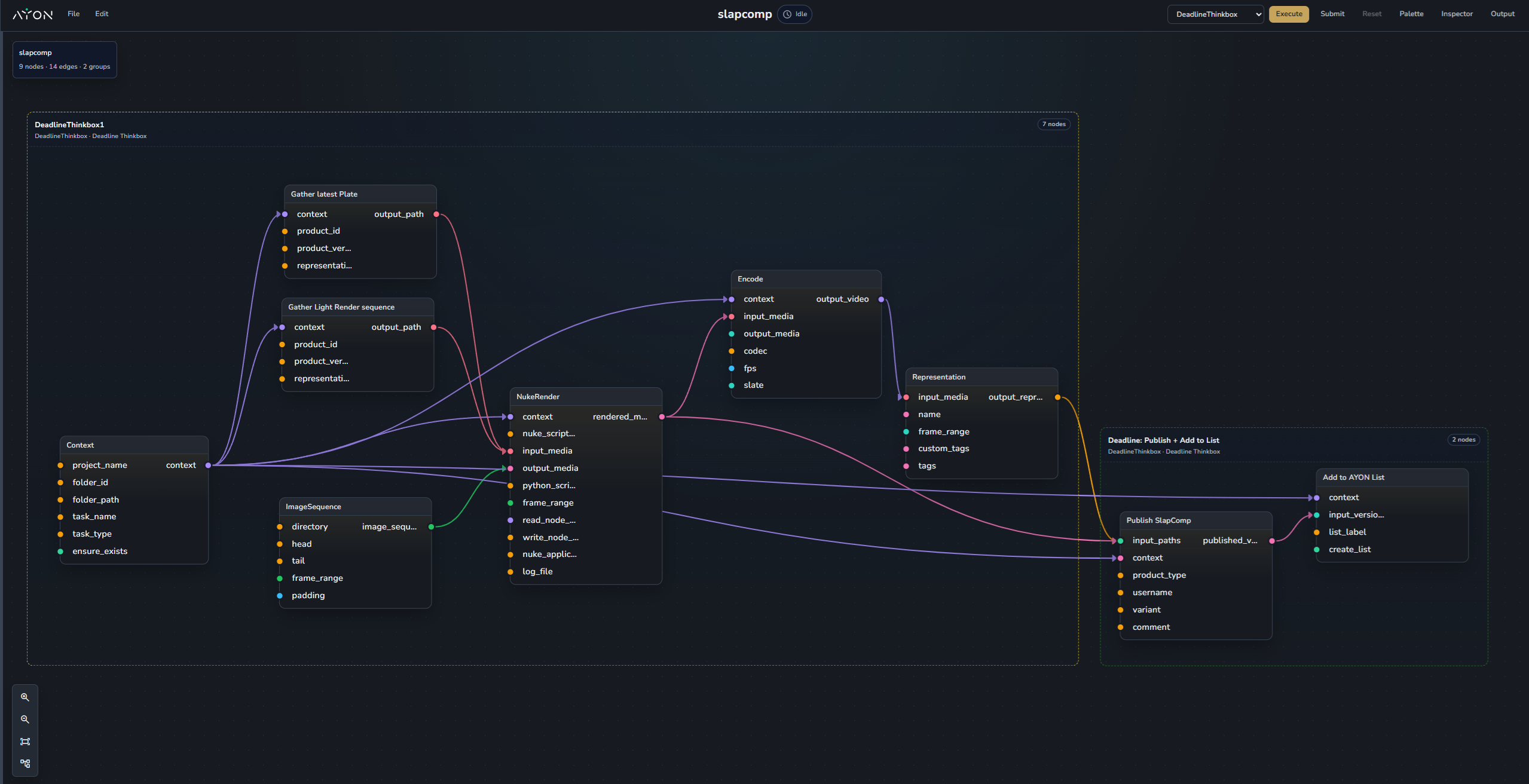This screenshot has height=784, width=1529.
Task: Click the 2 nodes badge on Publish group
Action: click(x=1463, y=440)
